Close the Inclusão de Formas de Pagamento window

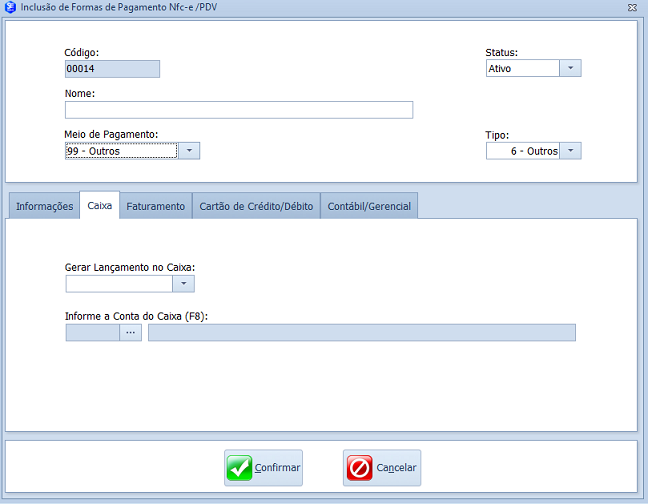click(632, 7)
